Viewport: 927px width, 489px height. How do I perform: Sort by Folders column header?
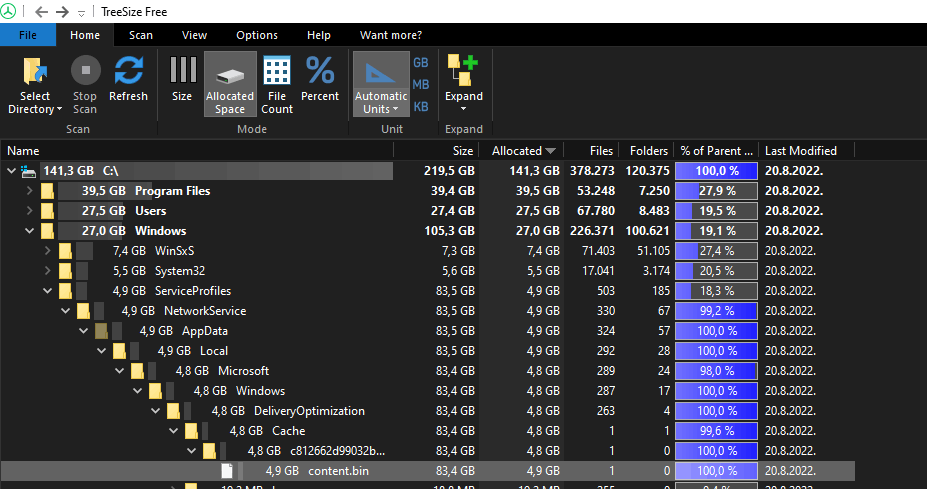647,151
